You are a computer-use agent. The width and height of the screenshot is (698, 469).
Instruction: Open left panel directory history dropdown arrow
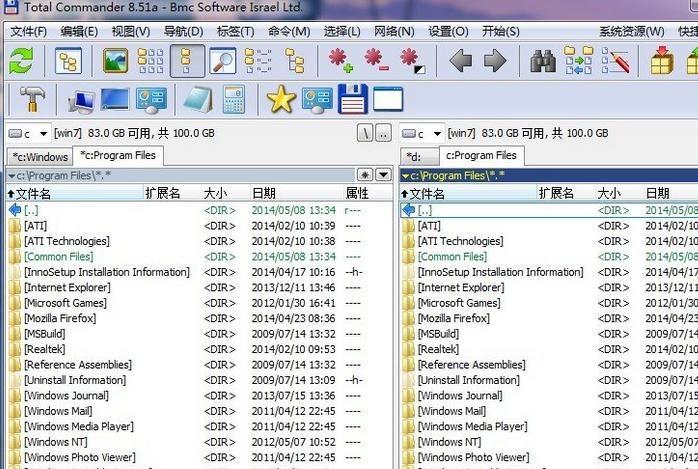pyautogui.click(x=383, y=175)
